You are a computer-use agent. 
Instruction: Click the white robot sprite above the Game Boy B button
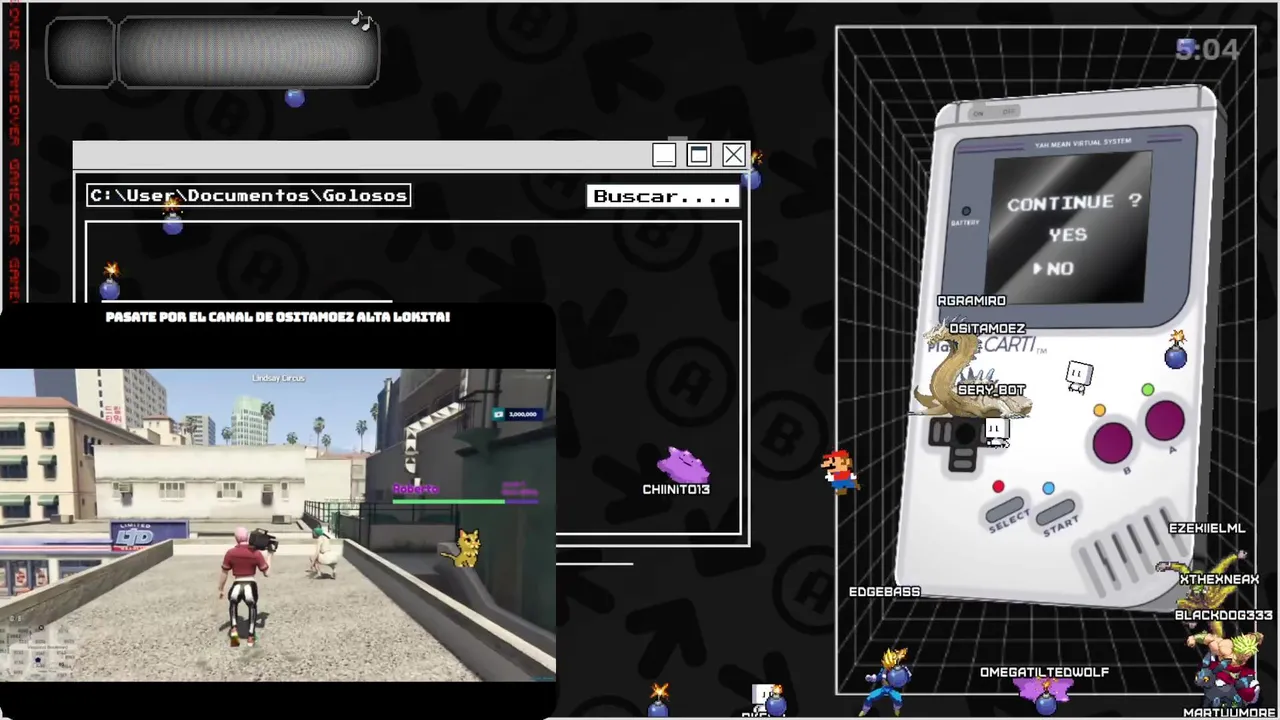pyautogui.click(x=1078, y=377)
